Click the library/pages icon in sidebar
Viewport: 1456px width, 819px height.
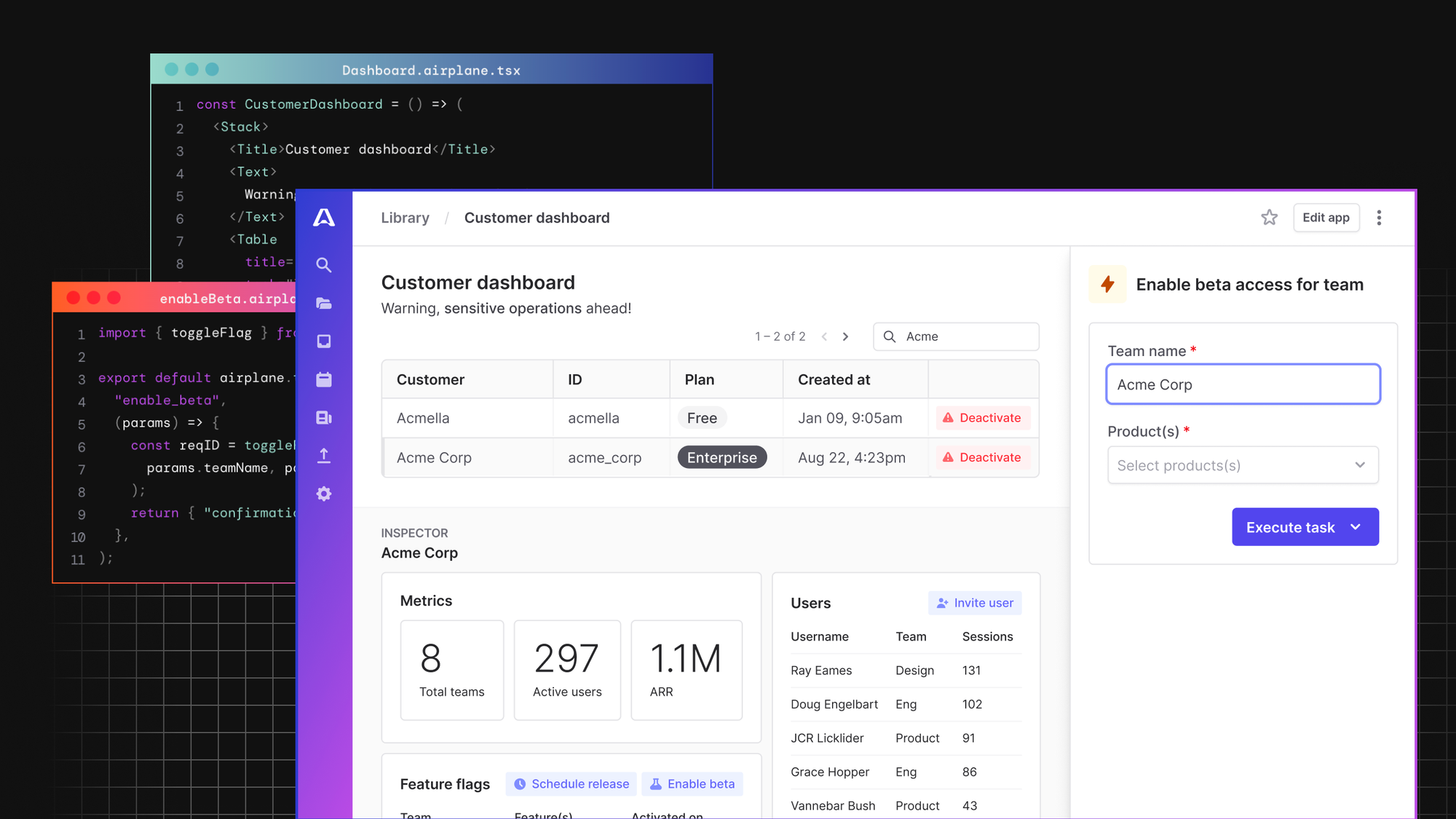[x=324, y=303]
